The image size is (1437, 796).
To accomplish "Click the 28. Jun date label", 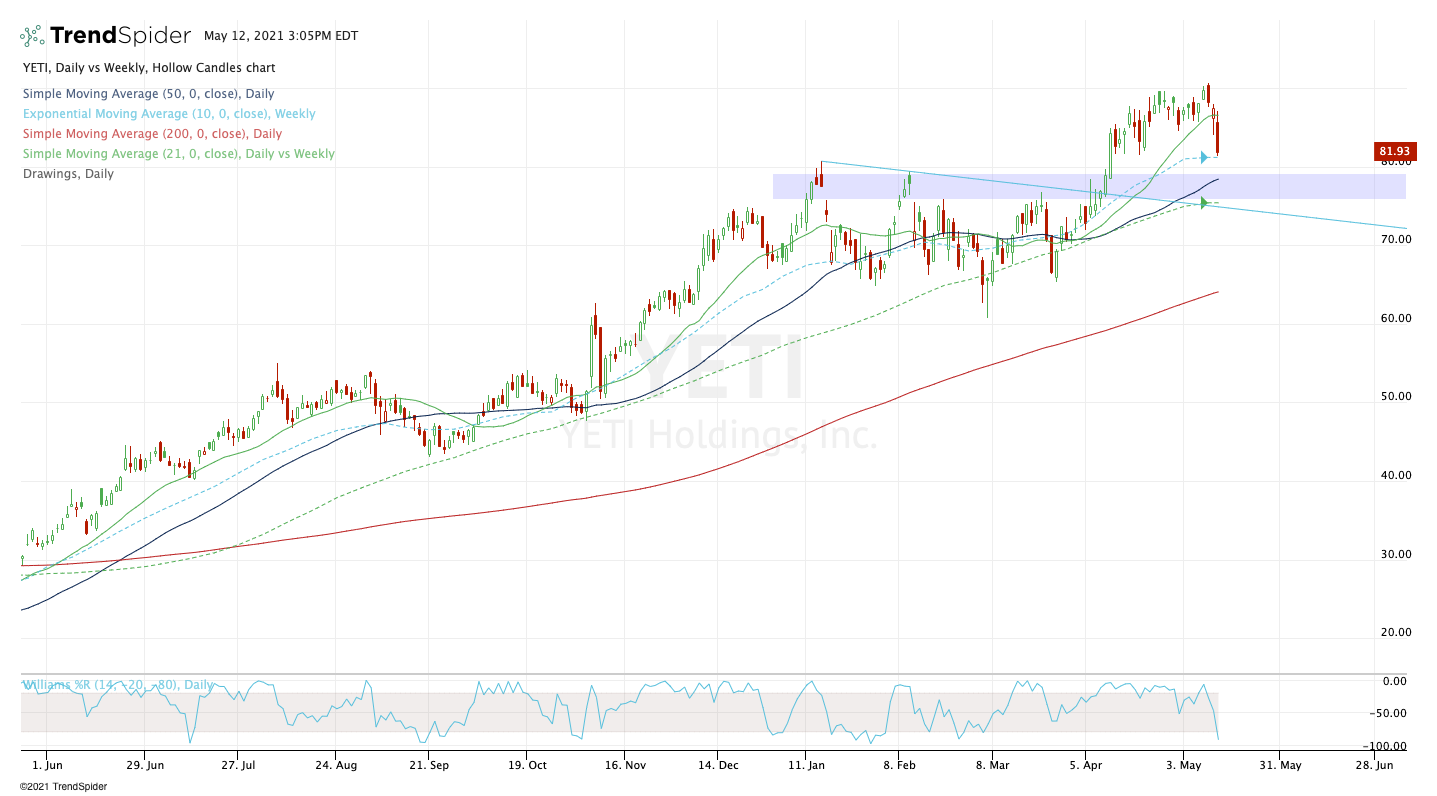I will [x=1374, y=766].
